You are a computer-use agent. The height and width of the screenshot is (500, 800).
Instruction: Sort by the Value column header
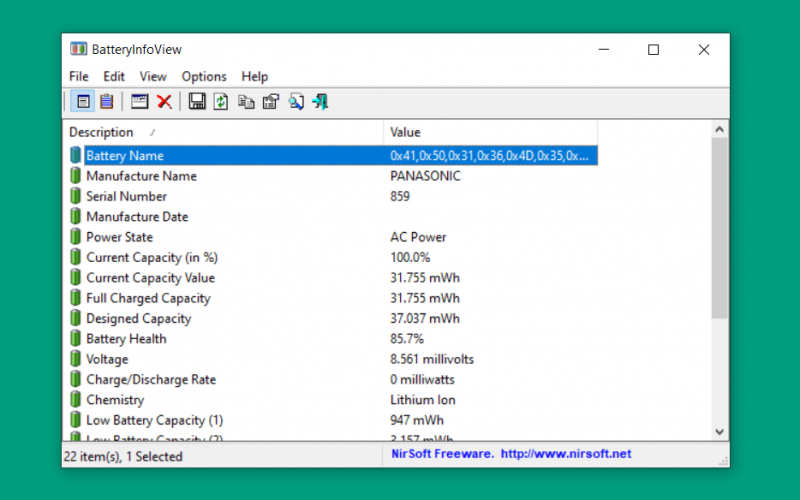coord(490,132)
